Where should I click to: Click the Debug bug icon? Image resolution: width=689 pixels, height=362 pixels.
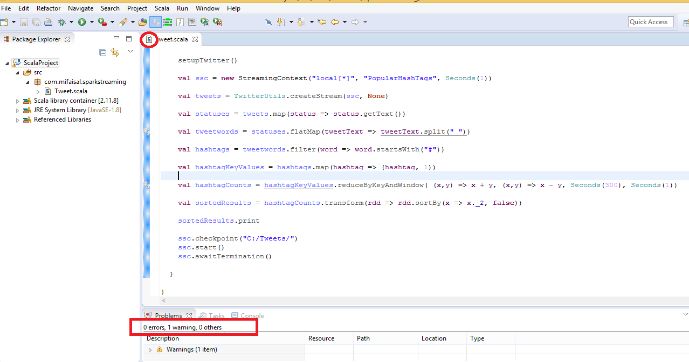point(62,22)
